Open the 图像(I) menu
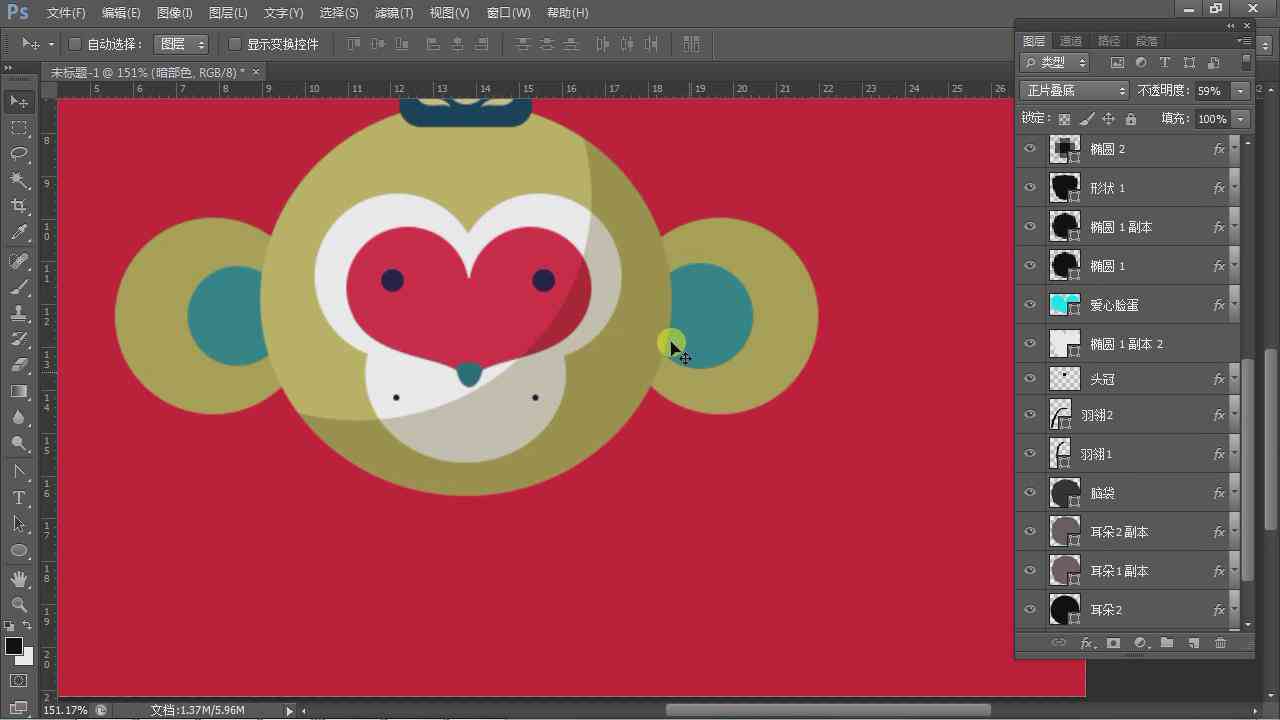This screenshot has height=720, width=1280. point(174,13)
